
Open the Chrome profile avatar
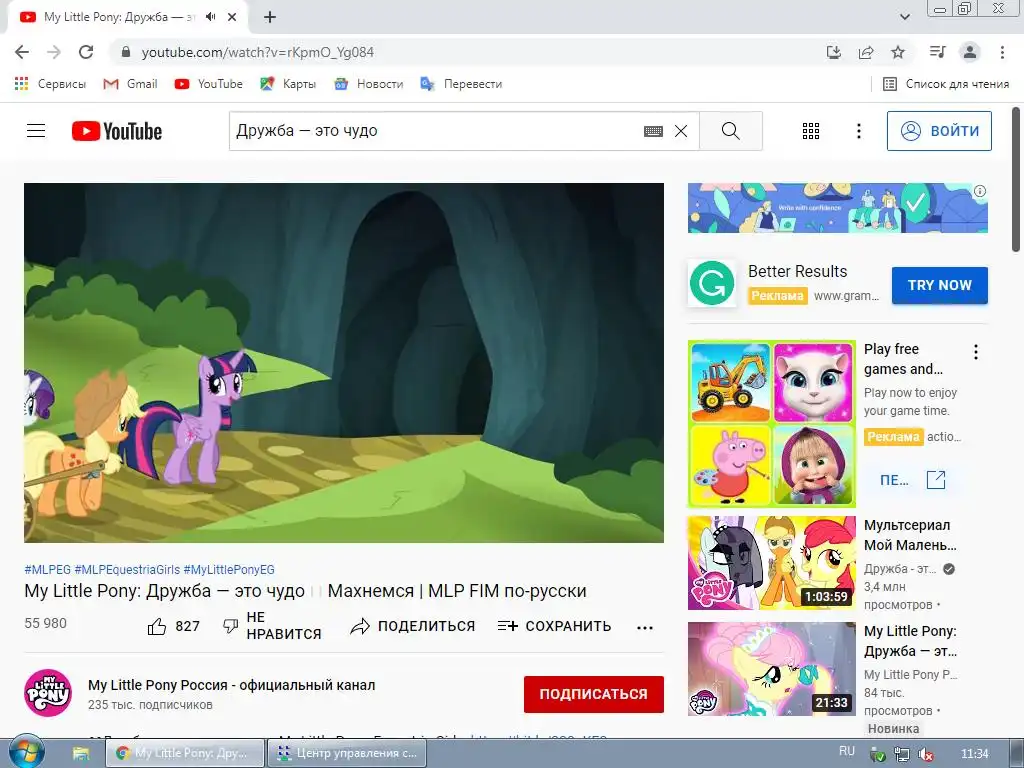pos(970,52)
